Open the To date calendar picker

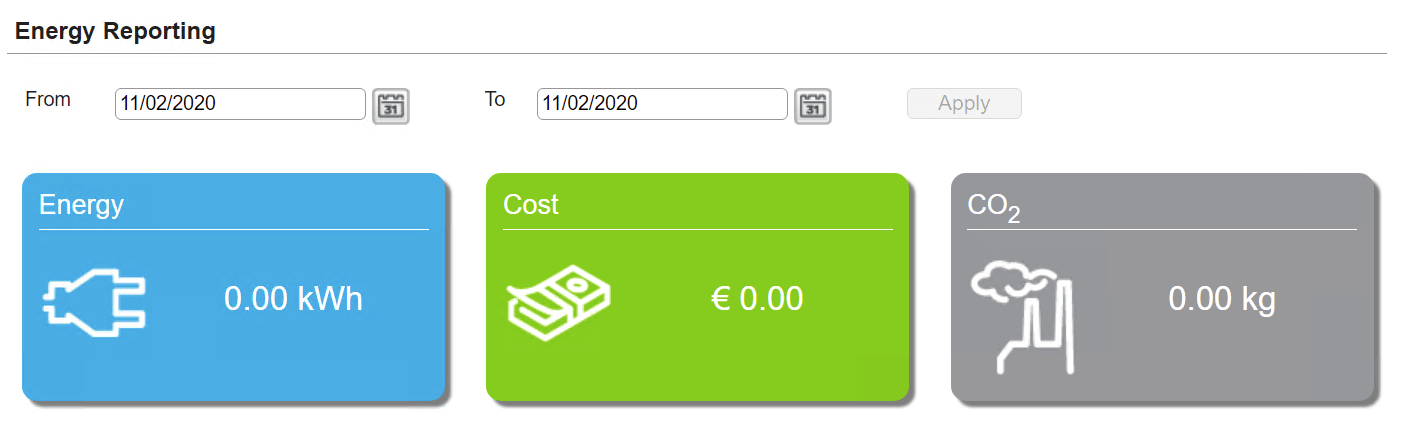(x=813, y=105)
